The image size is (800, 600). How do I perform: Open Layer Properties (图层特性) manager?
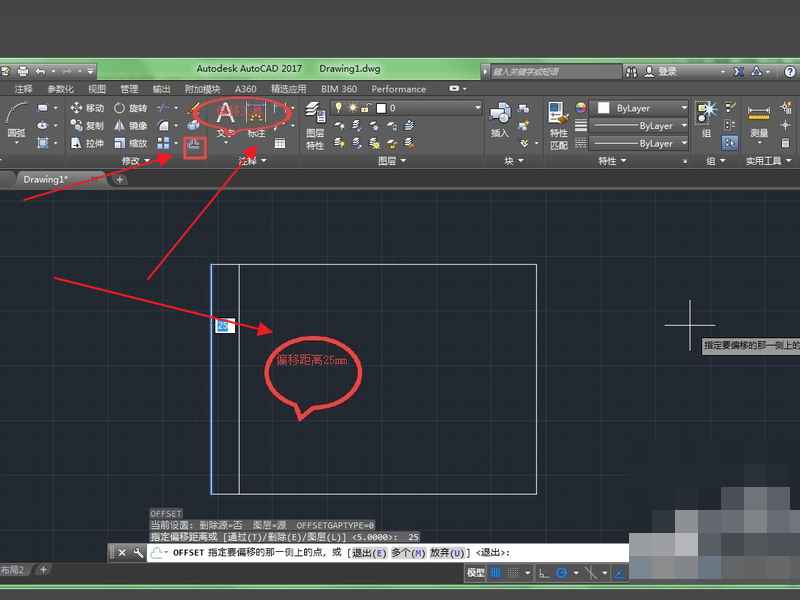(x=315, y=125)
